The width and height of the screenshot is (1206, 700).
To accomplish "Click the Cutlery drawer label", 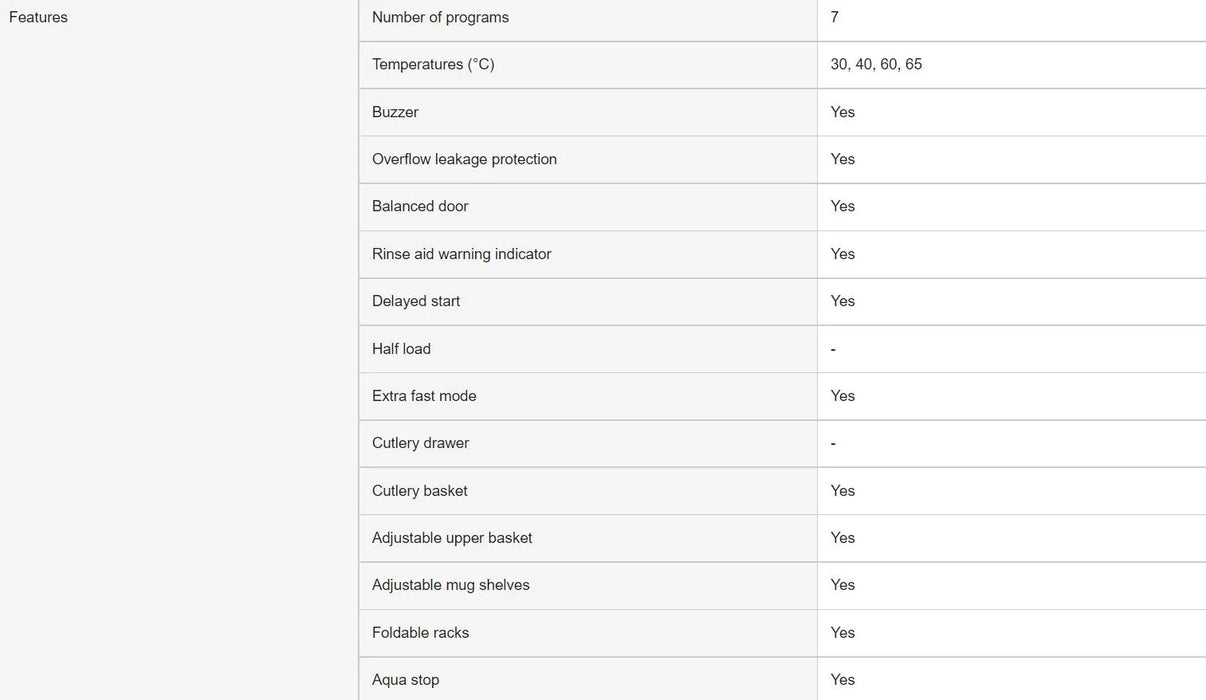I will (x=420, y=443).
